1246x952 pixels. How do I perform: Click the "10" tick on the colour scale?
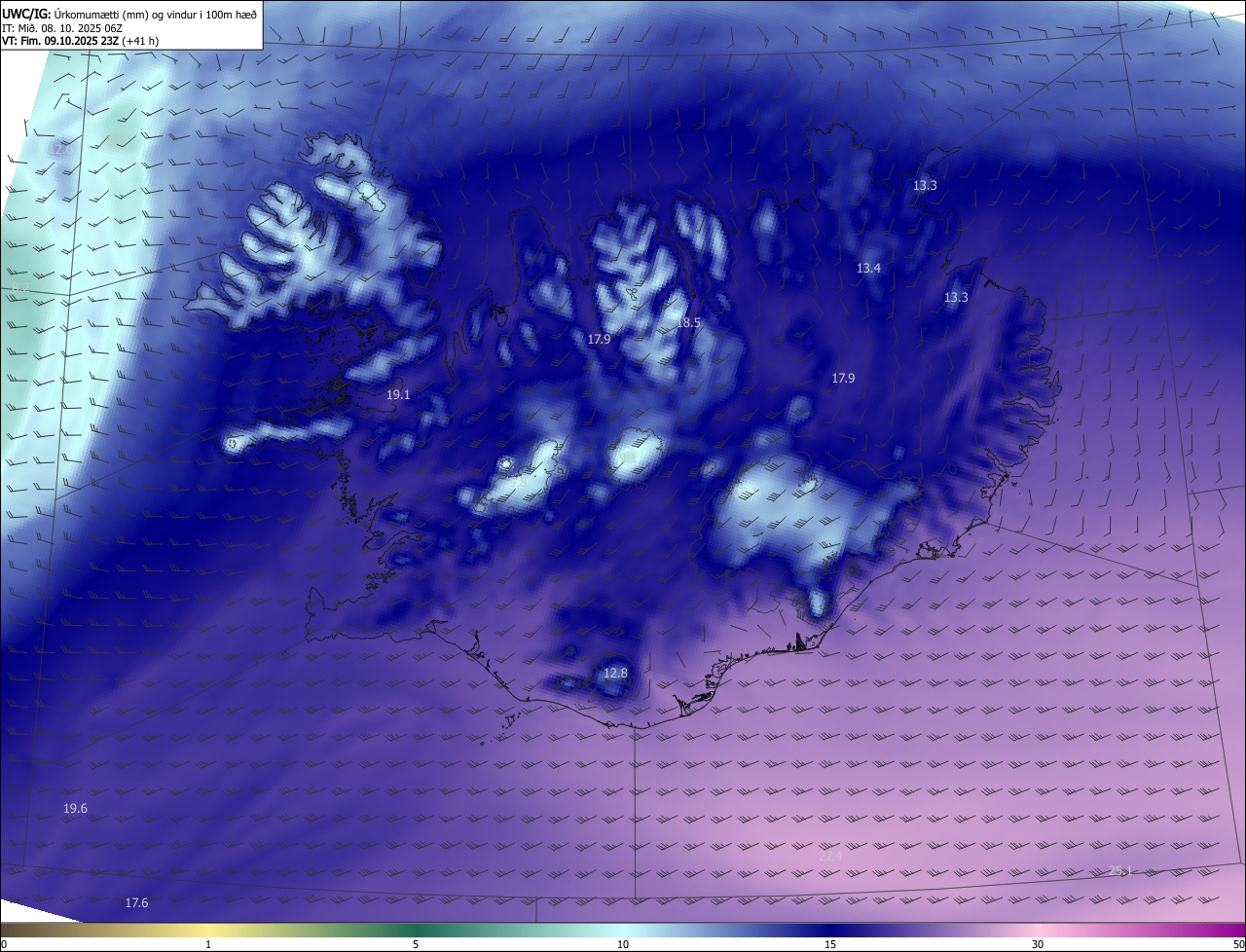pyautogui.click(x=623, y=944)
